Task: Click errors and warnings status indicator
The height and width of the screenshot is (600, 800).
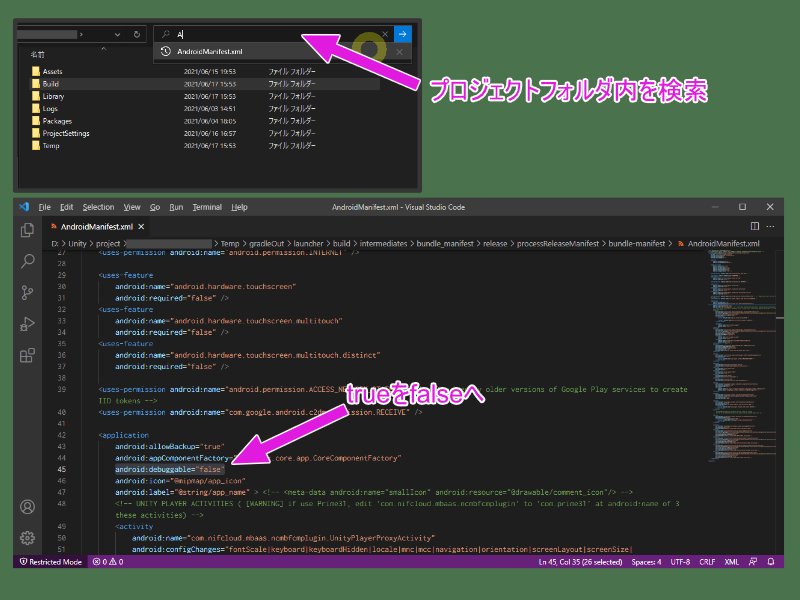Action: pos(108,562)
